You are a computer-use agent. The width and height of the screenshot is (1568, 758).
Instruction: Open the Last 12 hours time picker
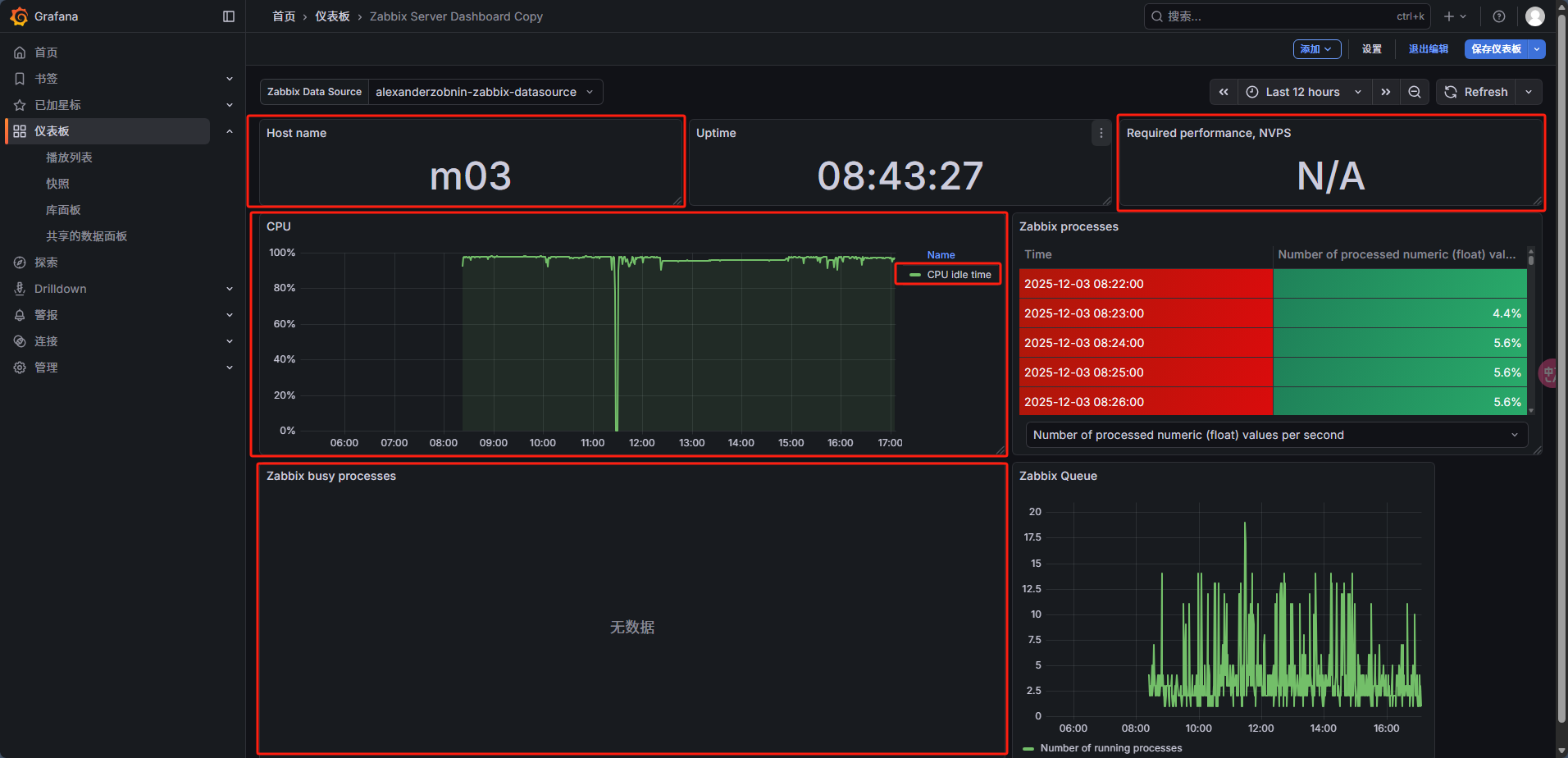point(1304,92)
